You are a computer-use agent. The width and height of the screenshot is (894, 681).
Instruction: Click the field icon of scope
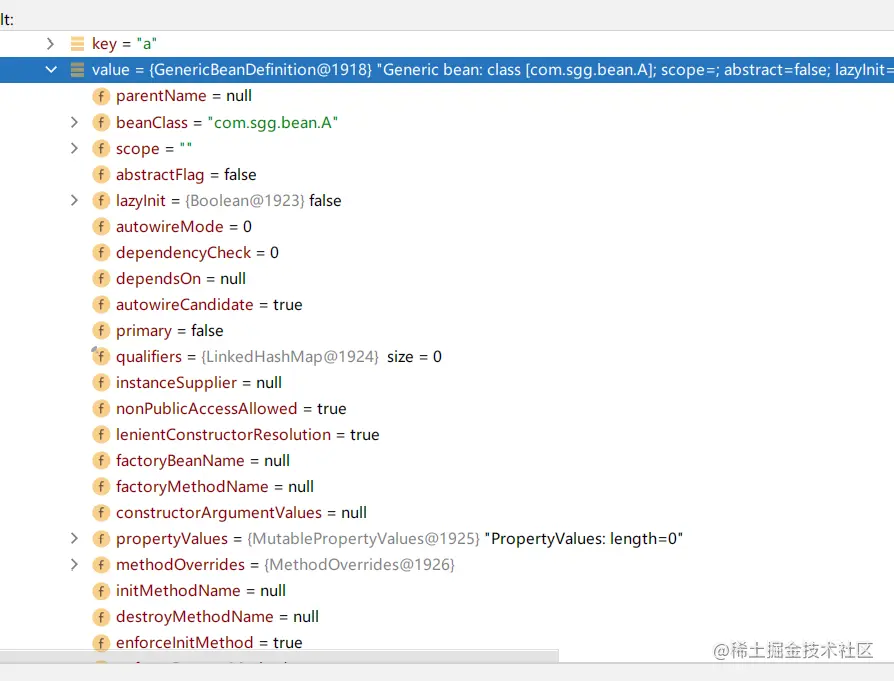pyautogui.click(x=101, y=148)
